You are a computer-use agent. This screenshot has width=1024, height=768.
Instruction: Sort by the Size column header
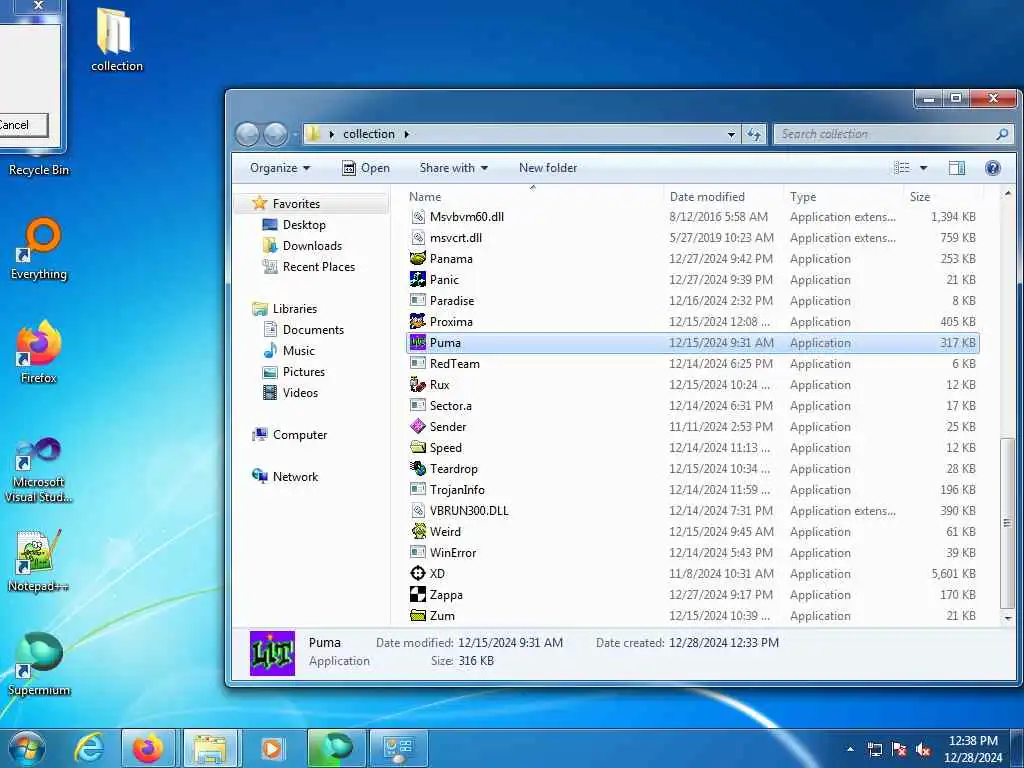[943, 197]
